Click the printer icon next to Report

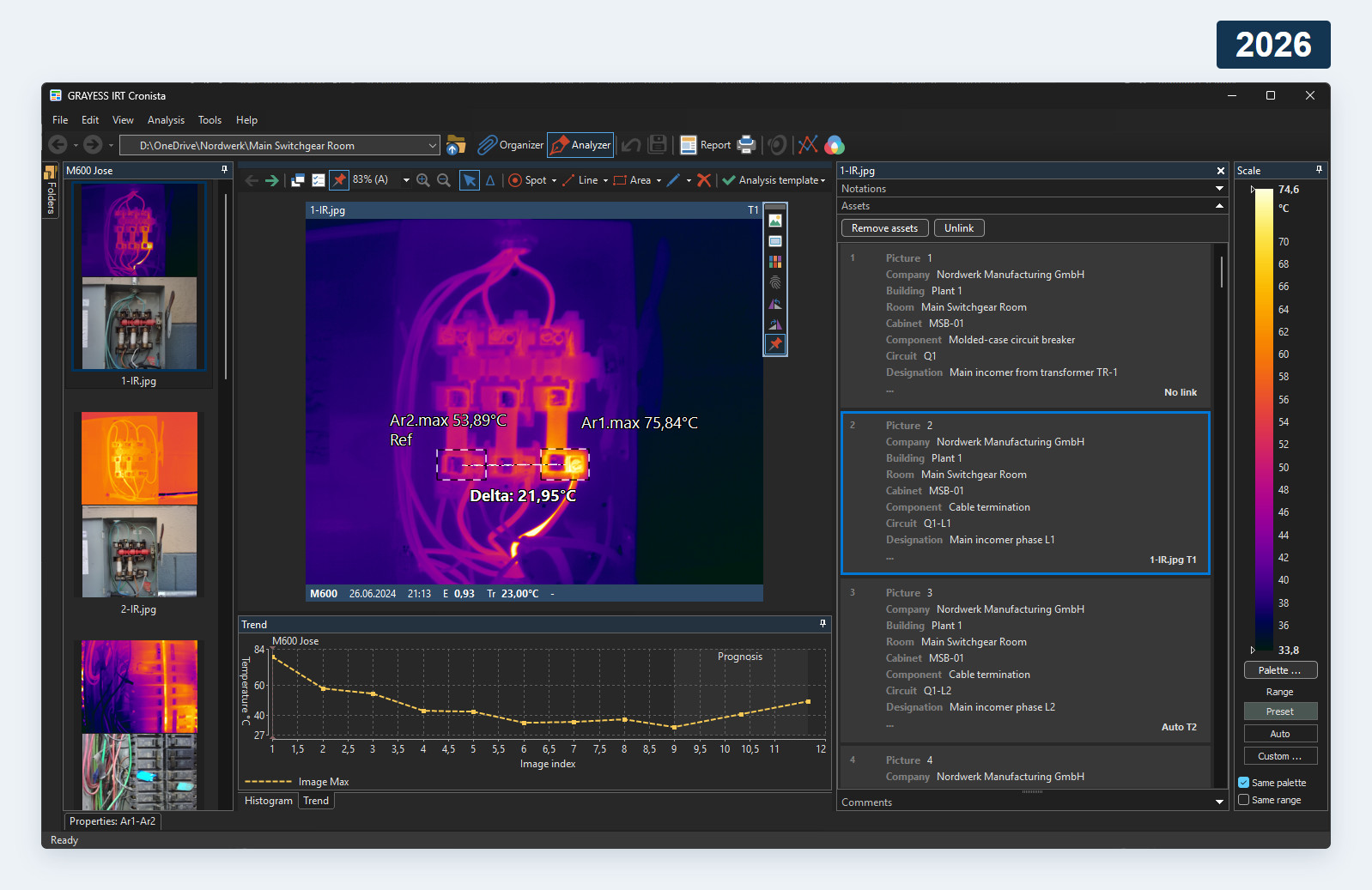747,145
